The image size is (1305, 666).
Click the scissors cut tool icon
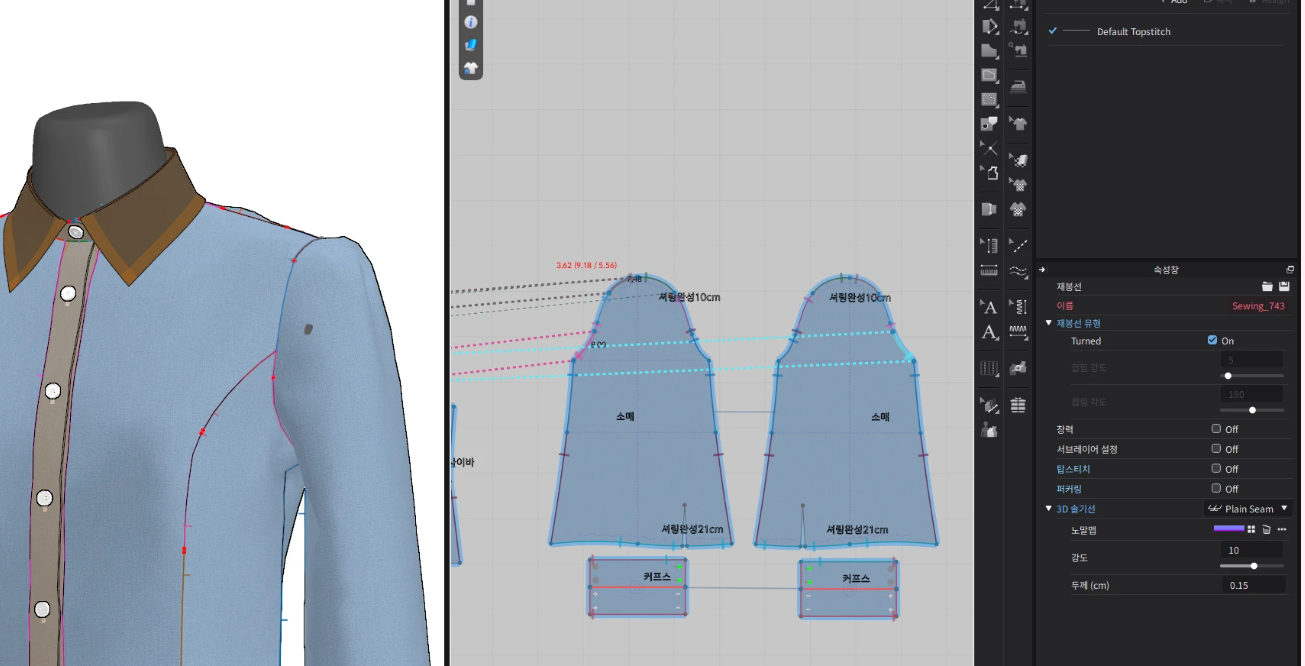click(989, 148)
